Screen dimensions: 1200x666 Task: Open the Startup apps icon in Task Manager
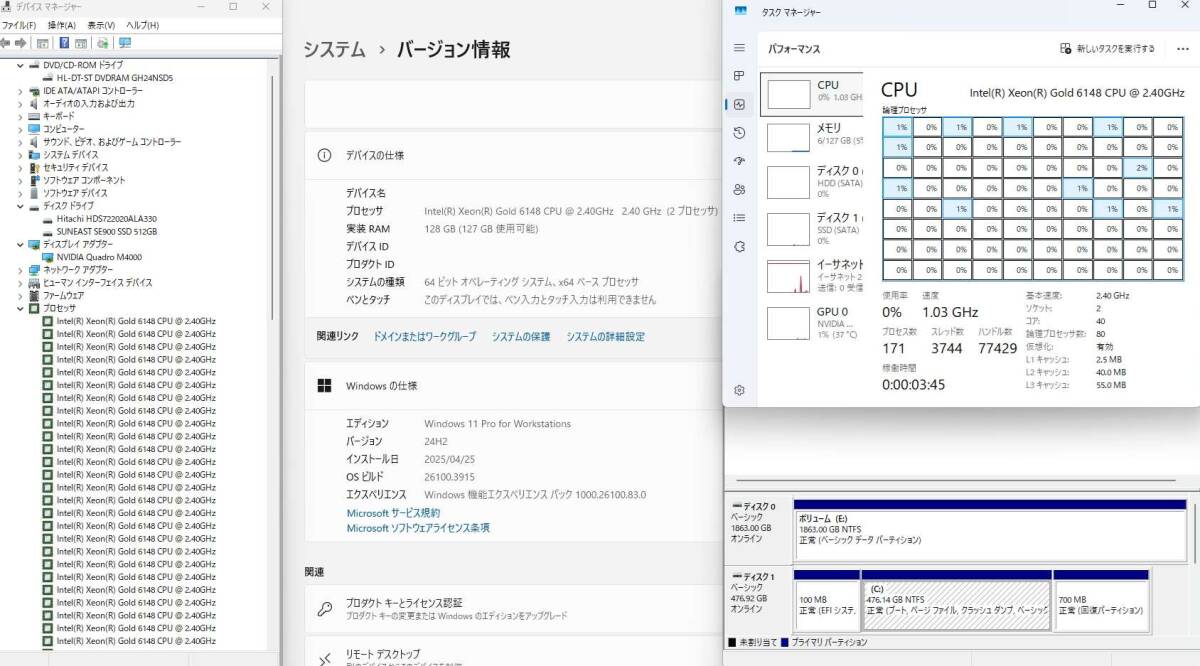[x=739, y=161]
